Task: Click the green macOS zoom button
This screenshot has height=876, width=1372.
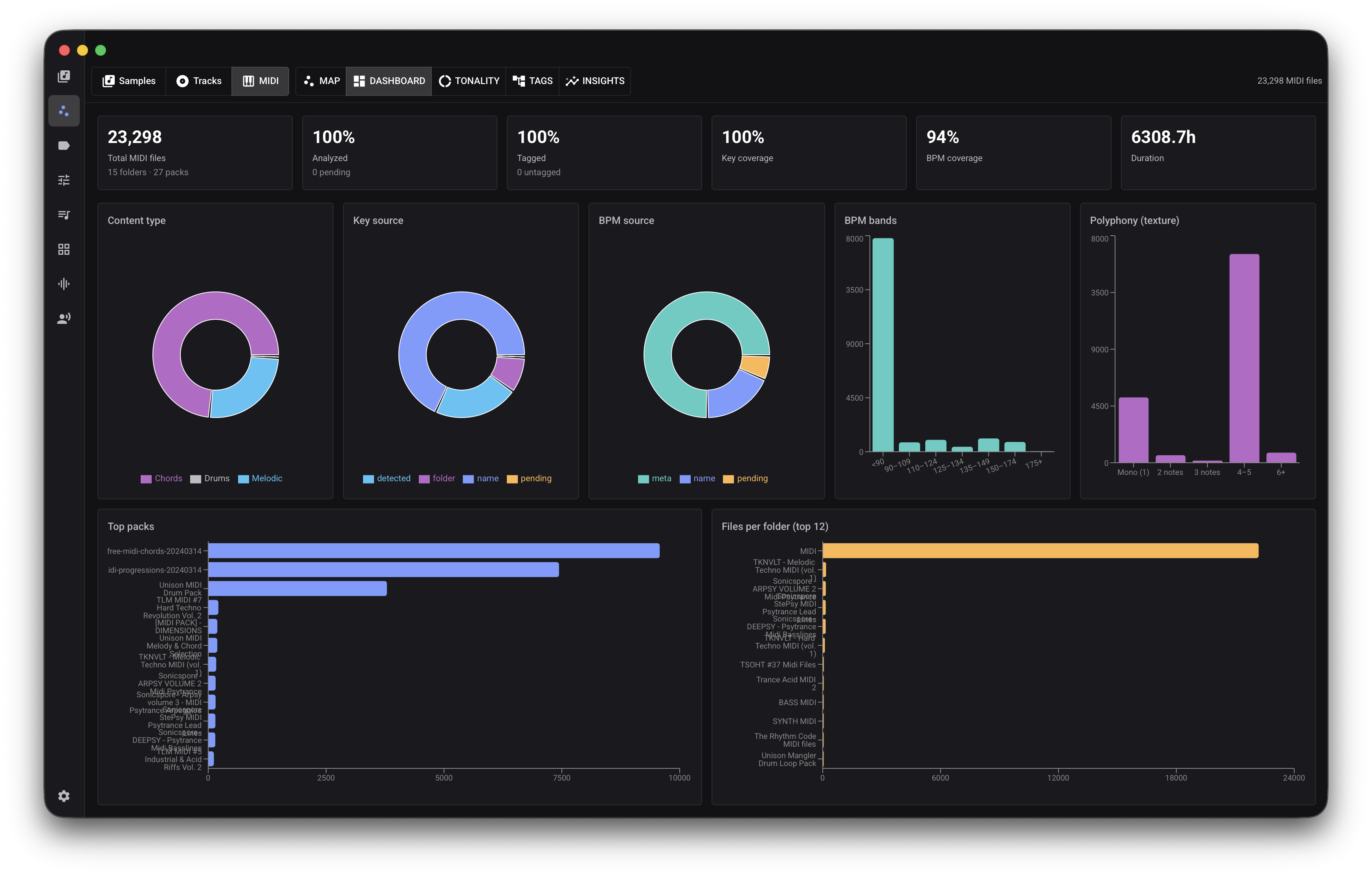Action: coord(100,50)
